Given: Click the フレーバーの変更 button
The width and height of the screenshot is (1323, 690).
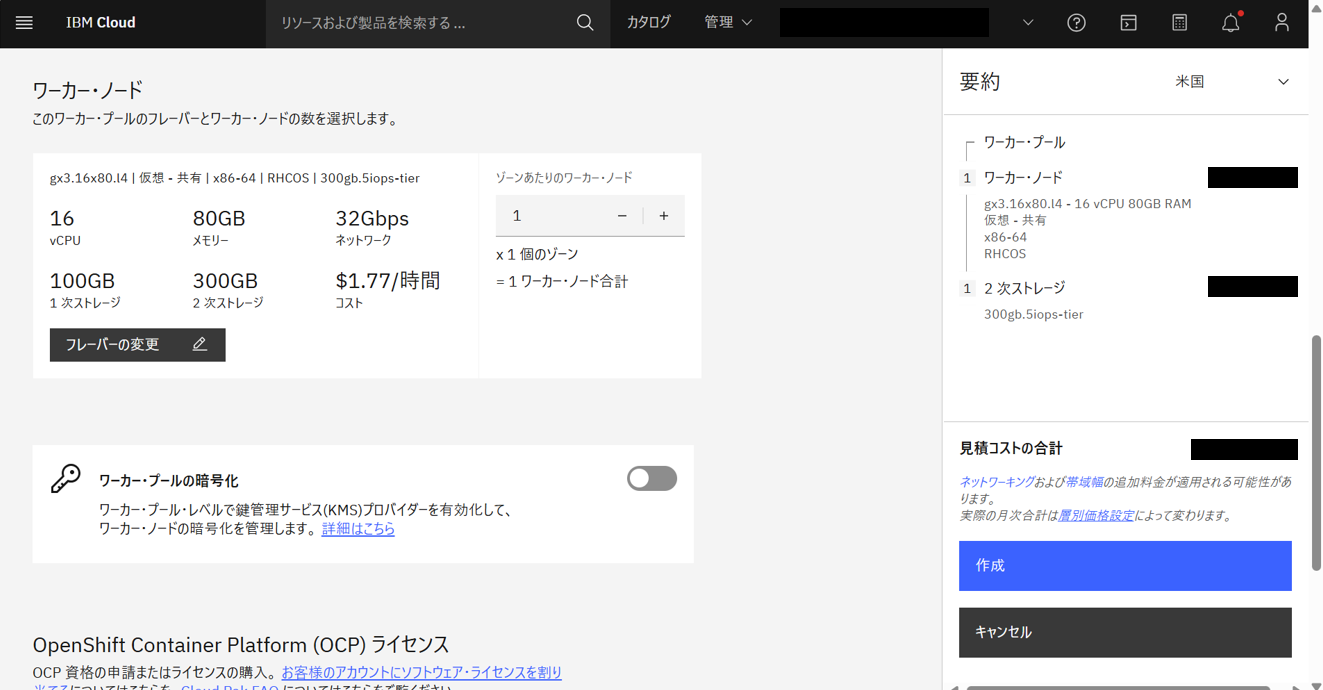Looking at the screenshot, I should pos(137,345).
